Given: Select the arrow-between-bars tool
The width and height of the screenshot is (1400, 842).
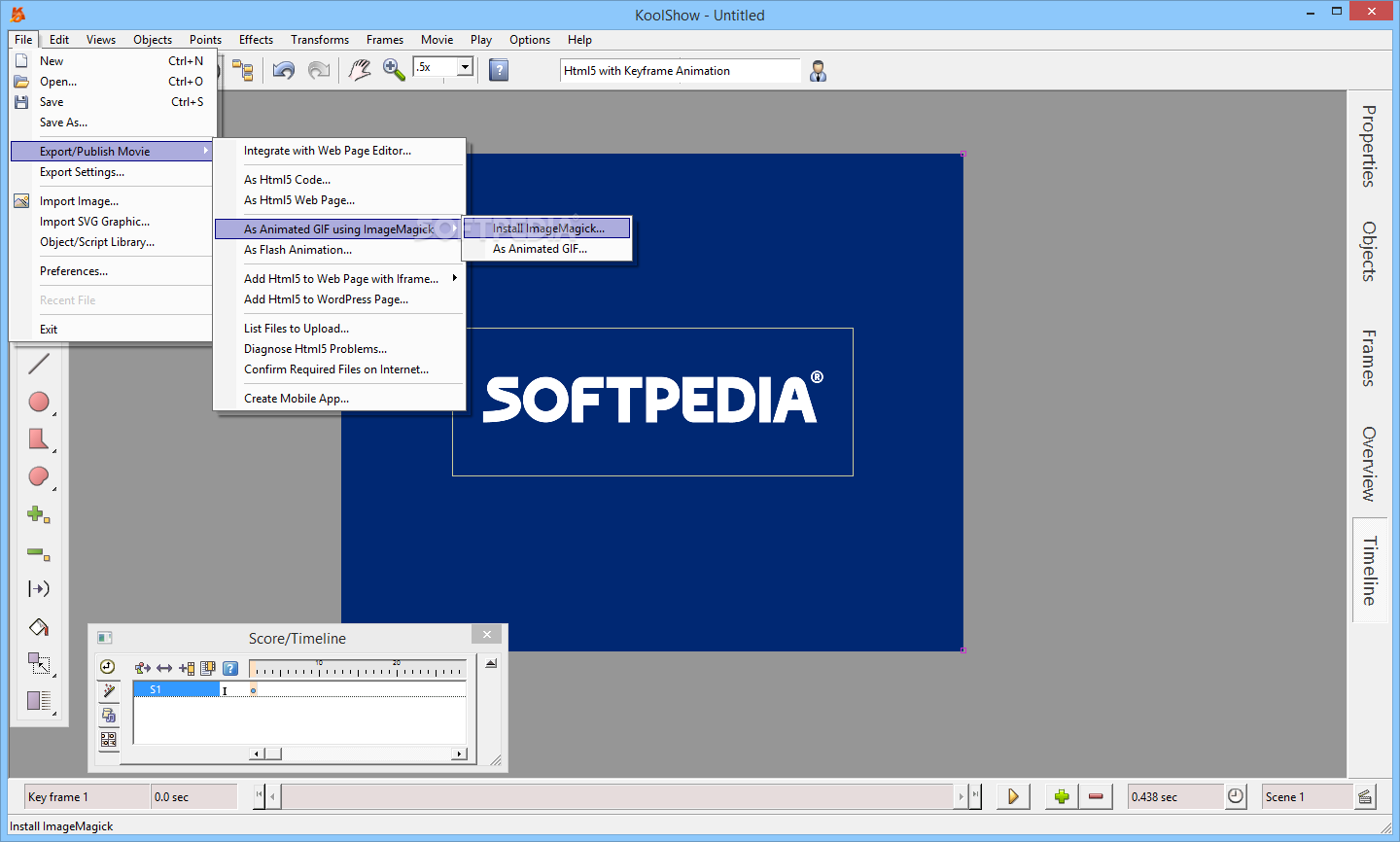Looking at the screenshot, I should 39,588.
